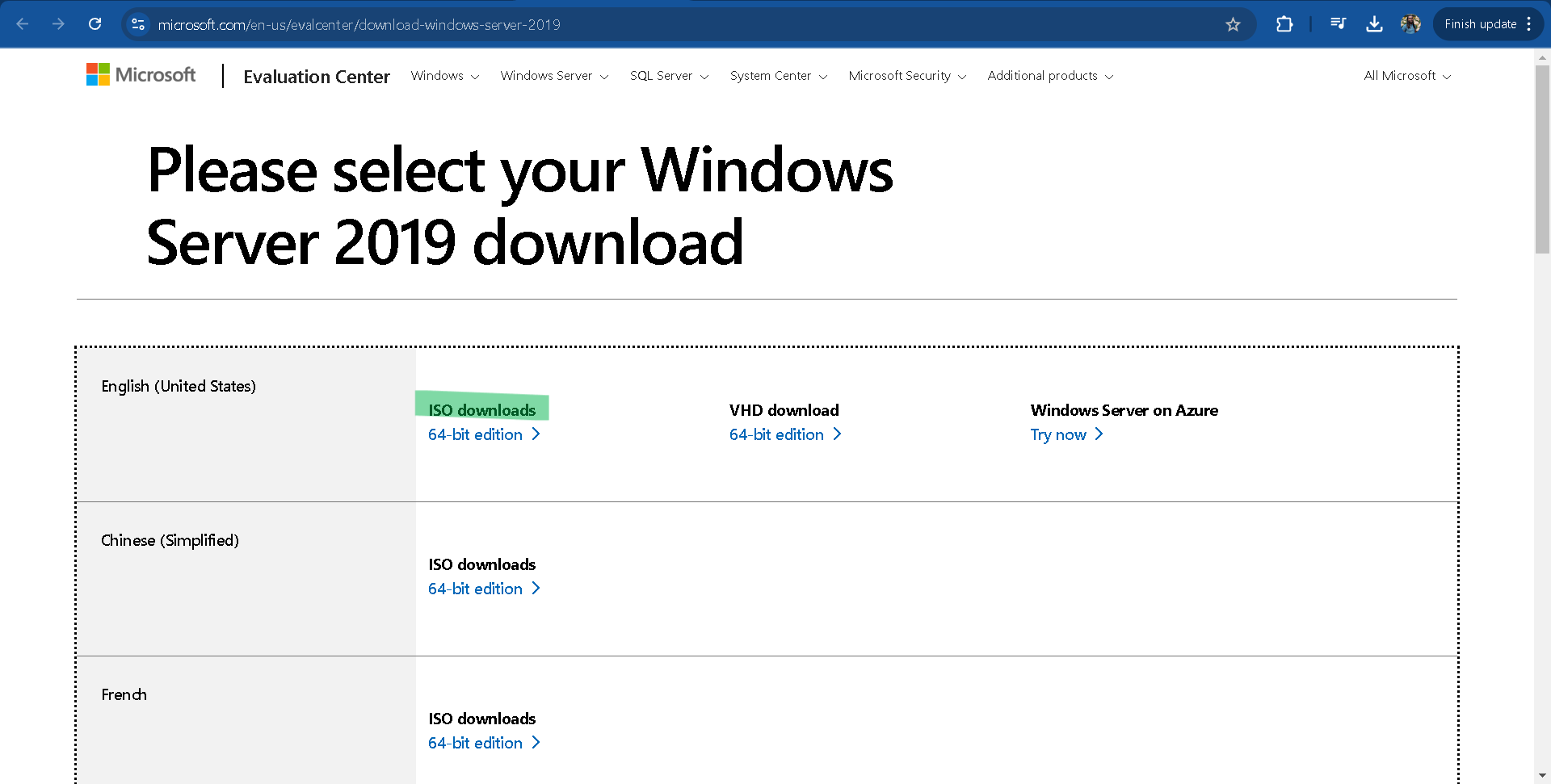Screen dimensions: 1551x784
Task: Expand the SQL Server navigation menu
Action: click(x=669, y=76)
